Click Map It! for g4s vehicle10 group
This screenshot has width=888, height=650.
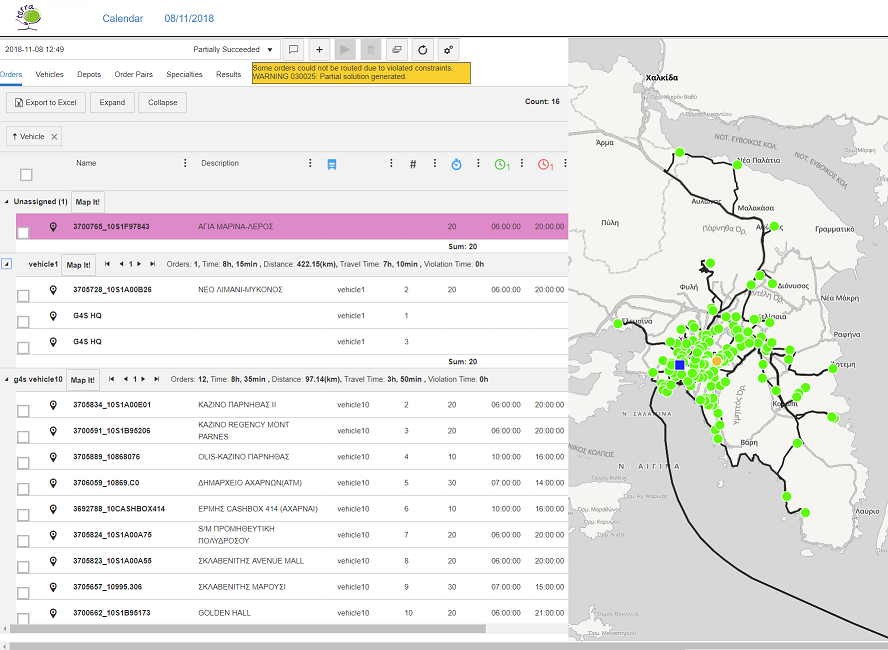pyautogui.click(x=83, y=380)
